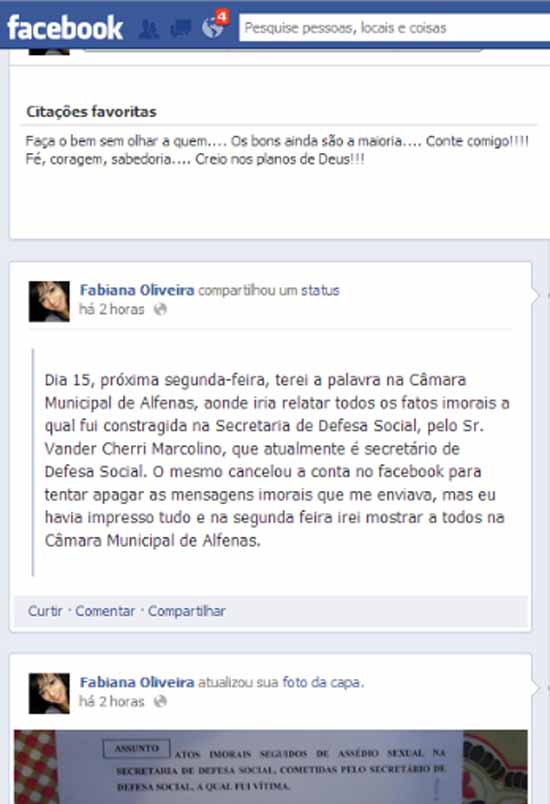Open the friend requests icon
Image resolution: width=550 pixels, height=804 pixels.
coord(149,29)
